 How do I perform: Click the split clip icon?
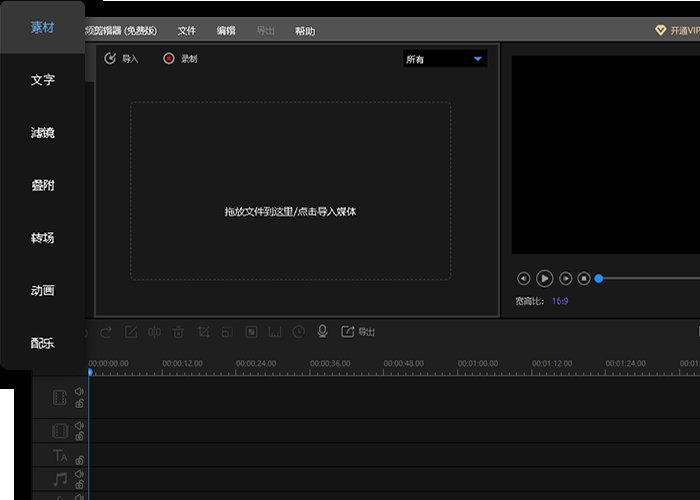[154, 331]
